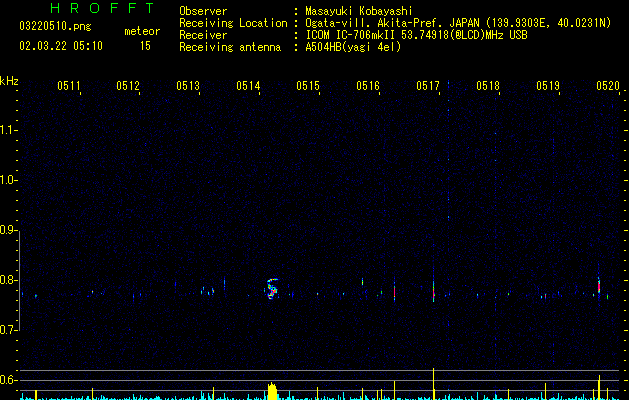Click the meteor count label
This screenshot has height=400, width=629.
(142, 31)
